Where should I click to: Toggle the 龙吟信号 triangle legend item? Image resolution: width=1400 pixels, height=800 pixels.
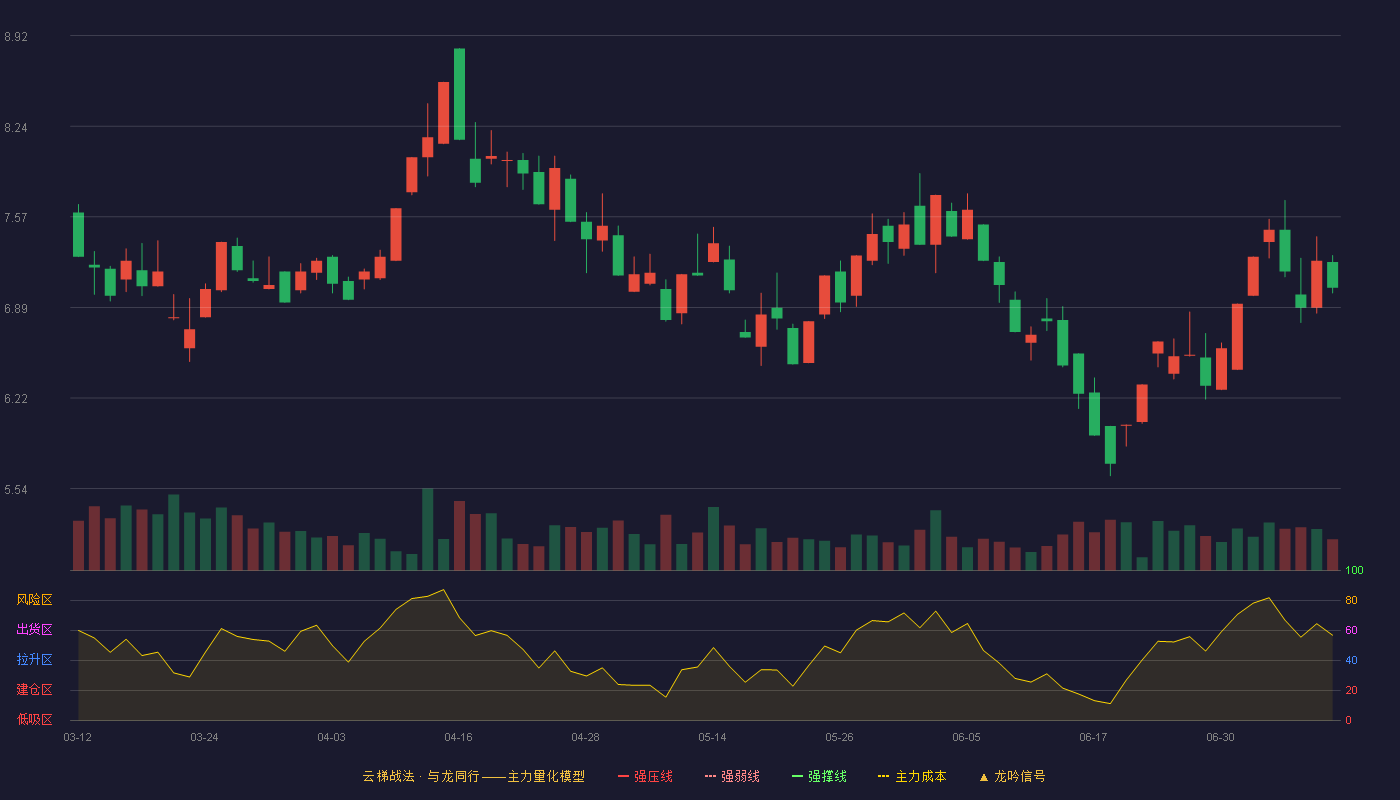click(x=1012, y=776)
